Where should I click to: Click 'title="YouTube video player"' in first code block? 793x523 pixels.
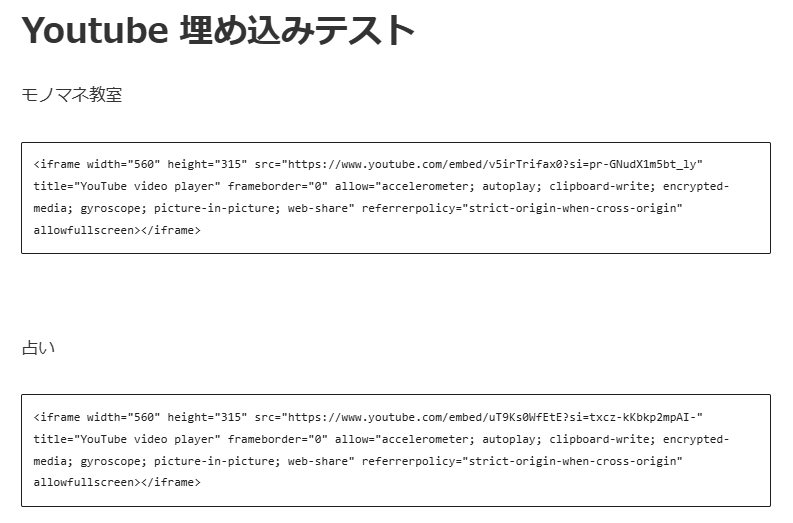pos(127,187)
